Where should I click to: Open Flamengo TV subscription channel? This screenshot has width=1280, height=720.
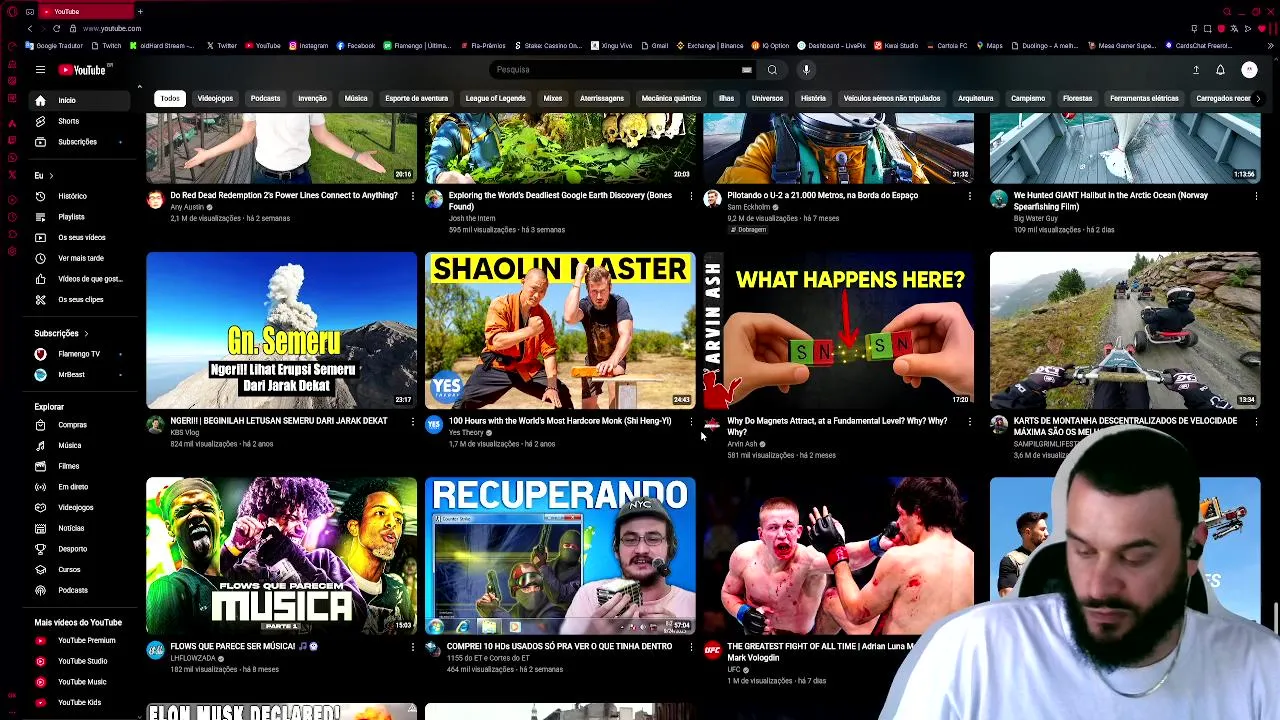tap(80, 354)
